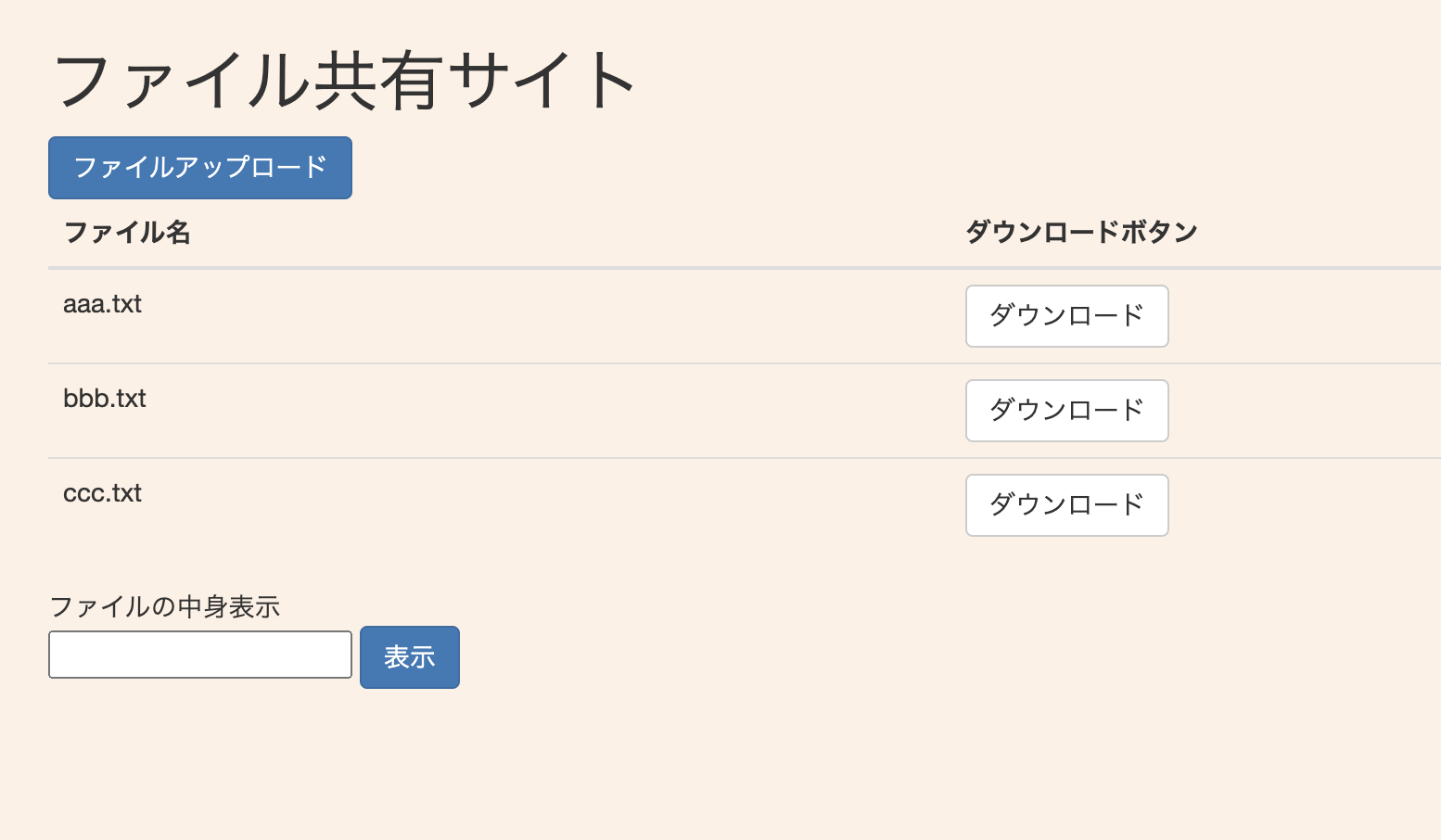Download the aaa.txt file
The height and width of the screenshot is (840, 1441).
(1066, 316)
